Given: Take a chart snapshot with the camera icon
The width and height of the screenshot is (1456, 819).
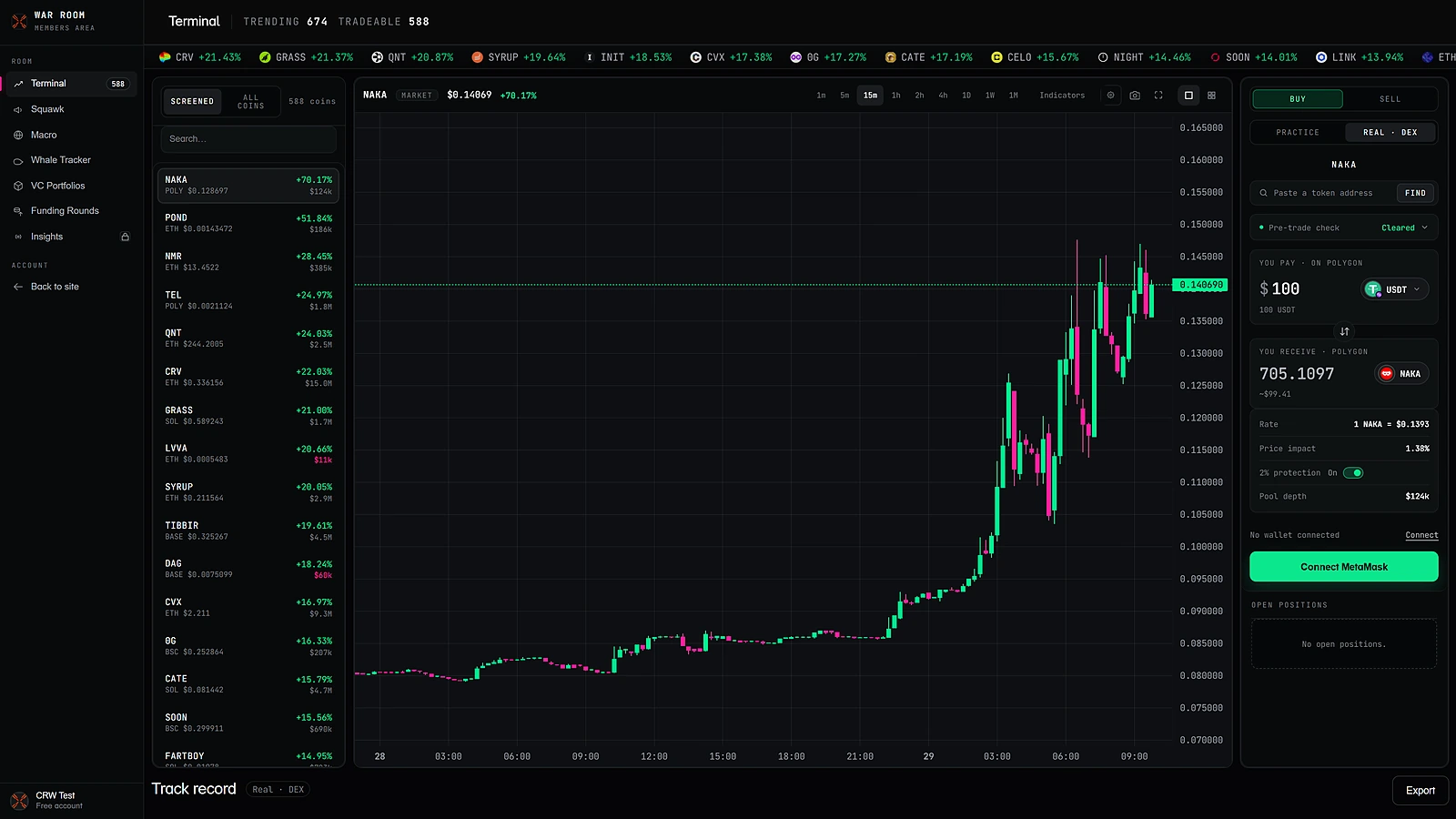Looking at the screenshot, I should pos(1135,96).
